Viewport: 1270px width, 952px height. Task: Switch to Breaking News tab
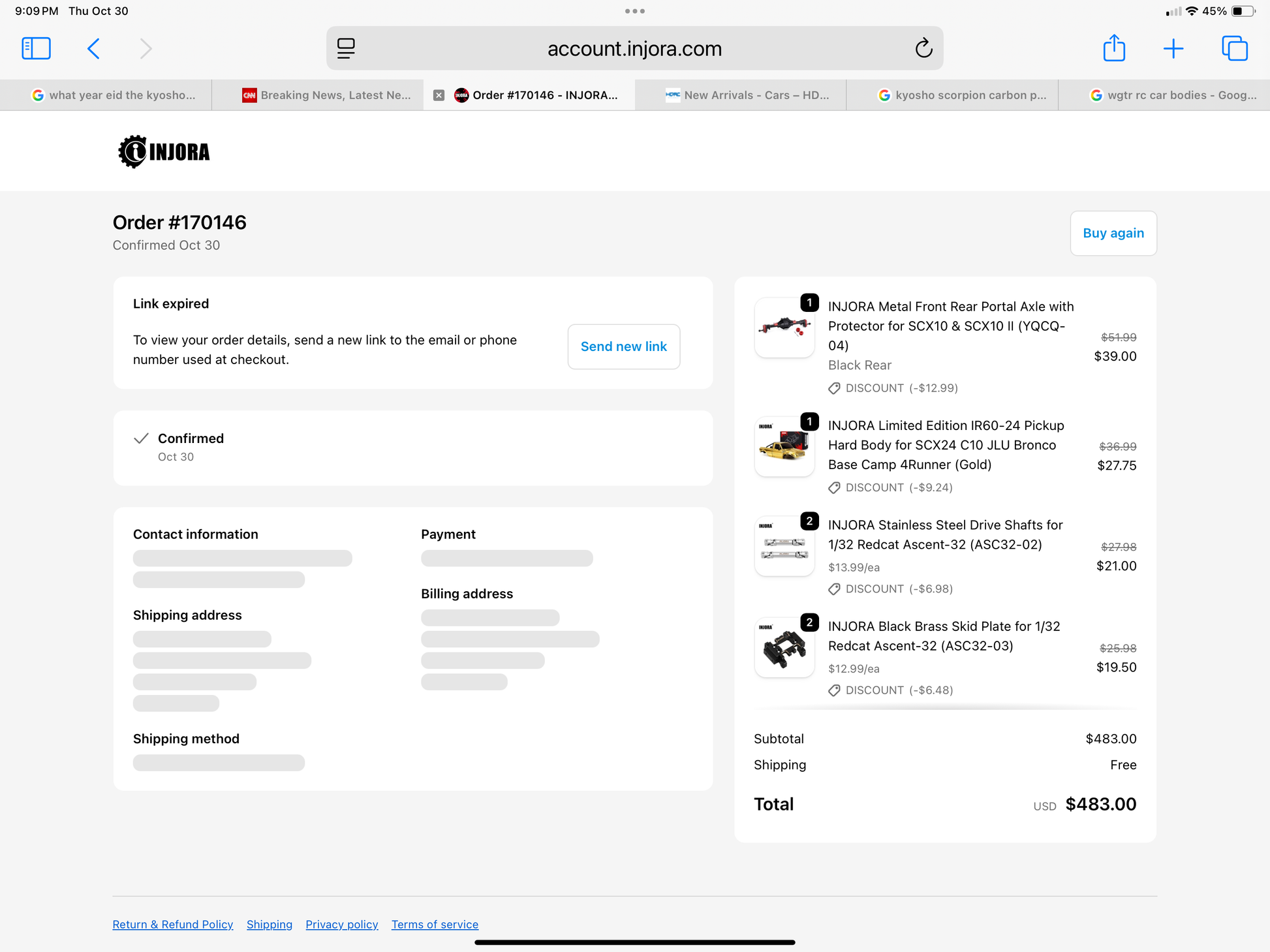326,95
